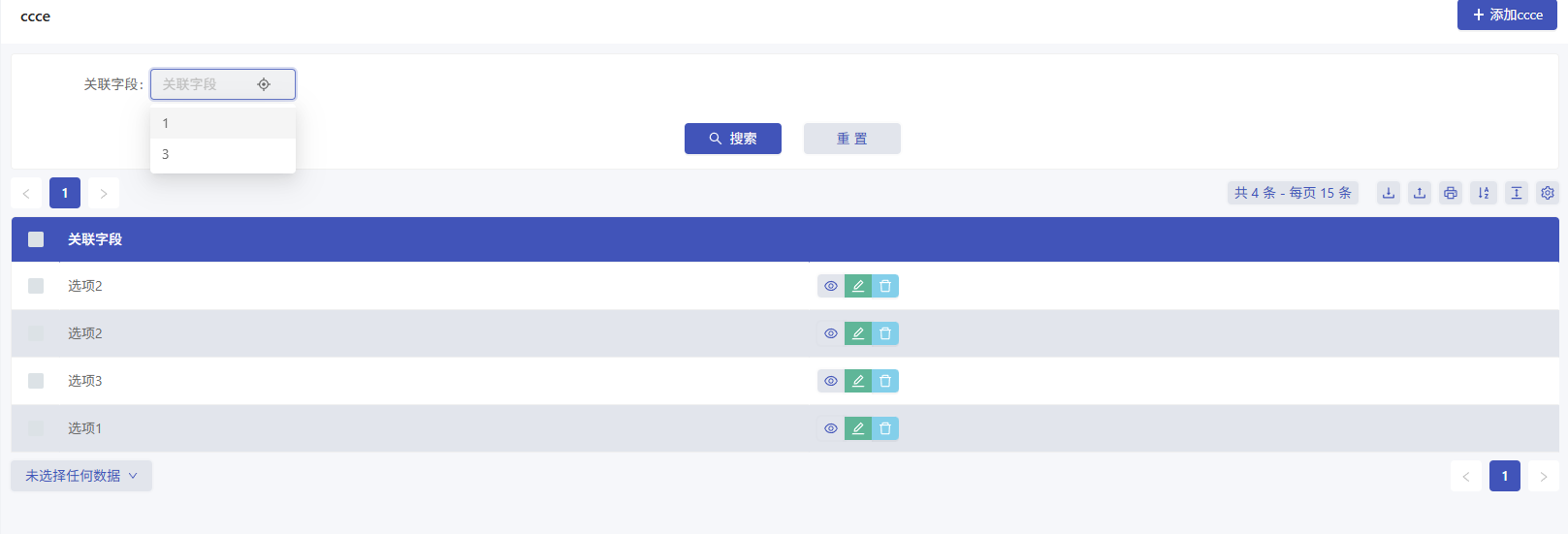The height and width of the screenshot is (534, 1568).
Task: Delete the 选项3 row
Action: pos(885,381)
